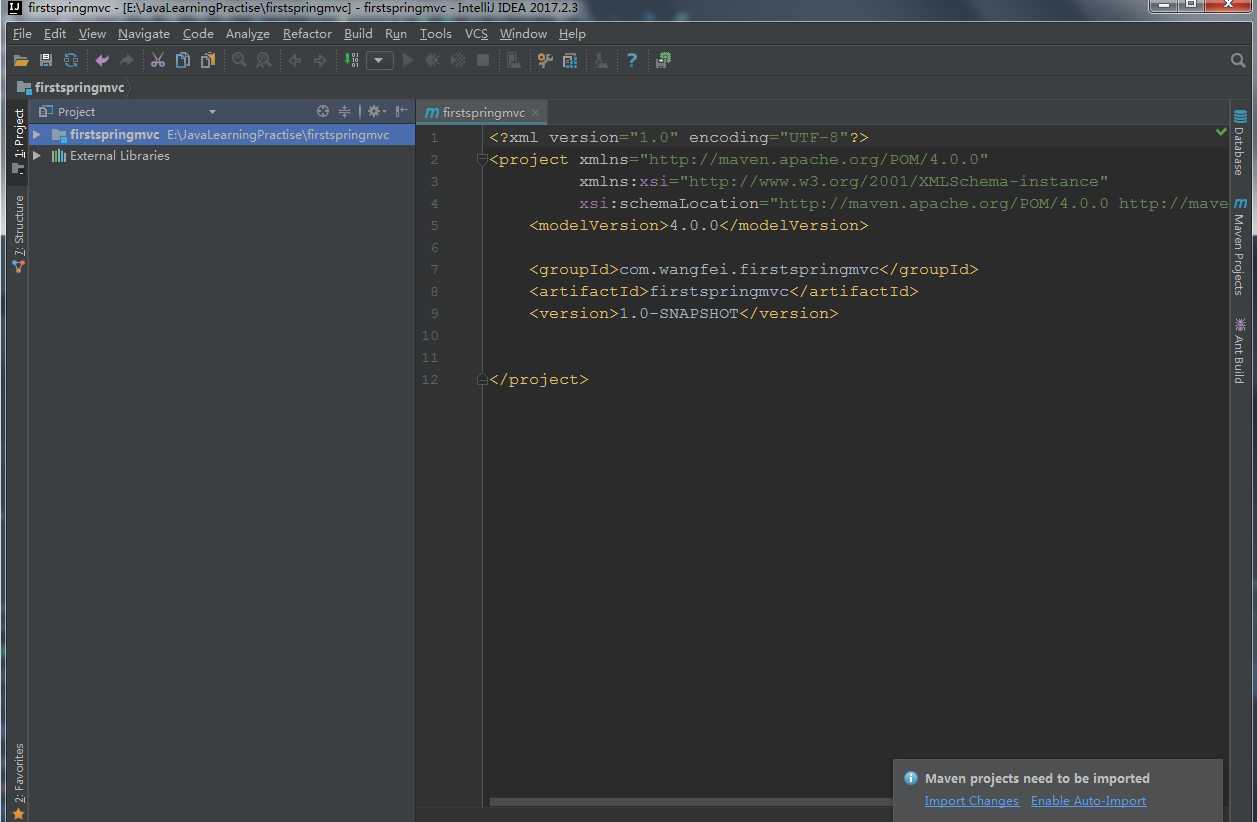Open the Run menu

[x=396, y=33]
